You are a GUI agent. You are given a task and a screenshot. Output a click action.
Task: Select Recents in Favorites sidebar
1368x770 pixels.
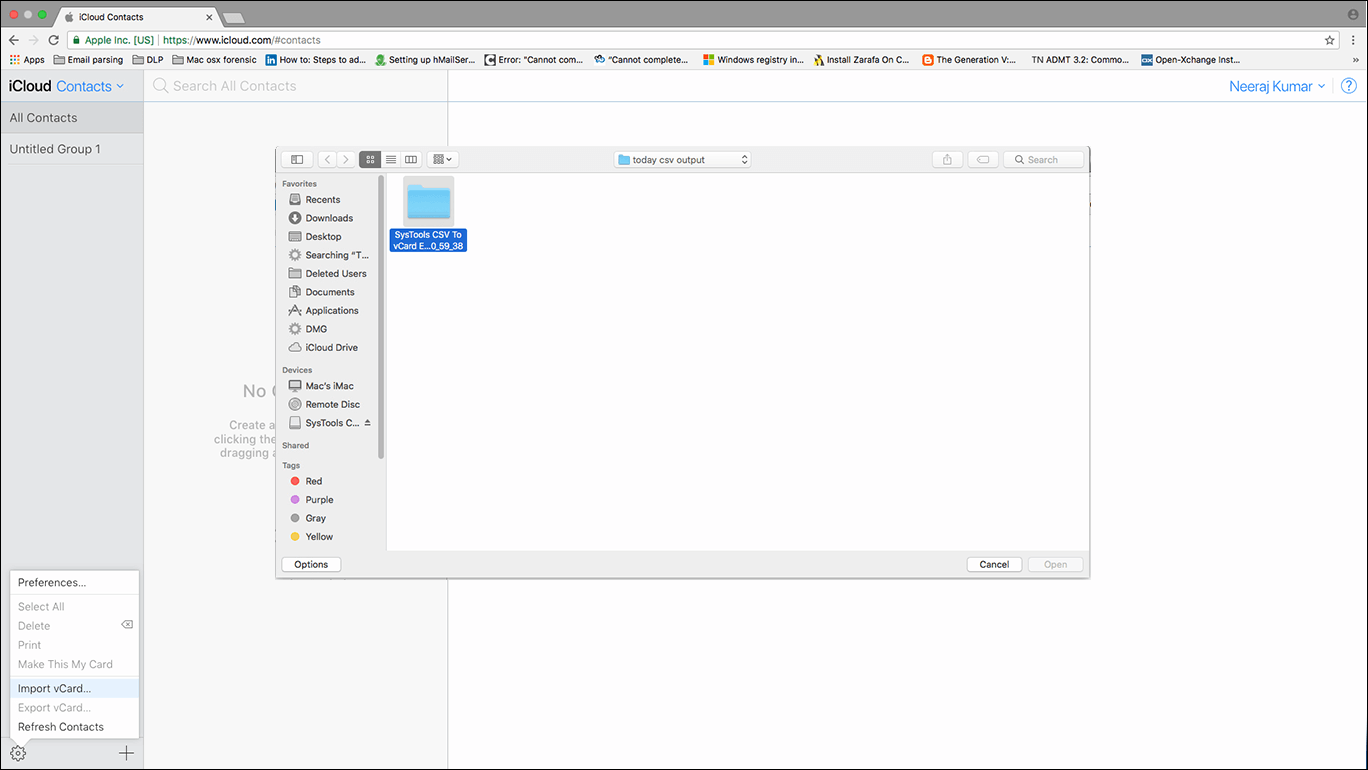[x=322, y=199]
